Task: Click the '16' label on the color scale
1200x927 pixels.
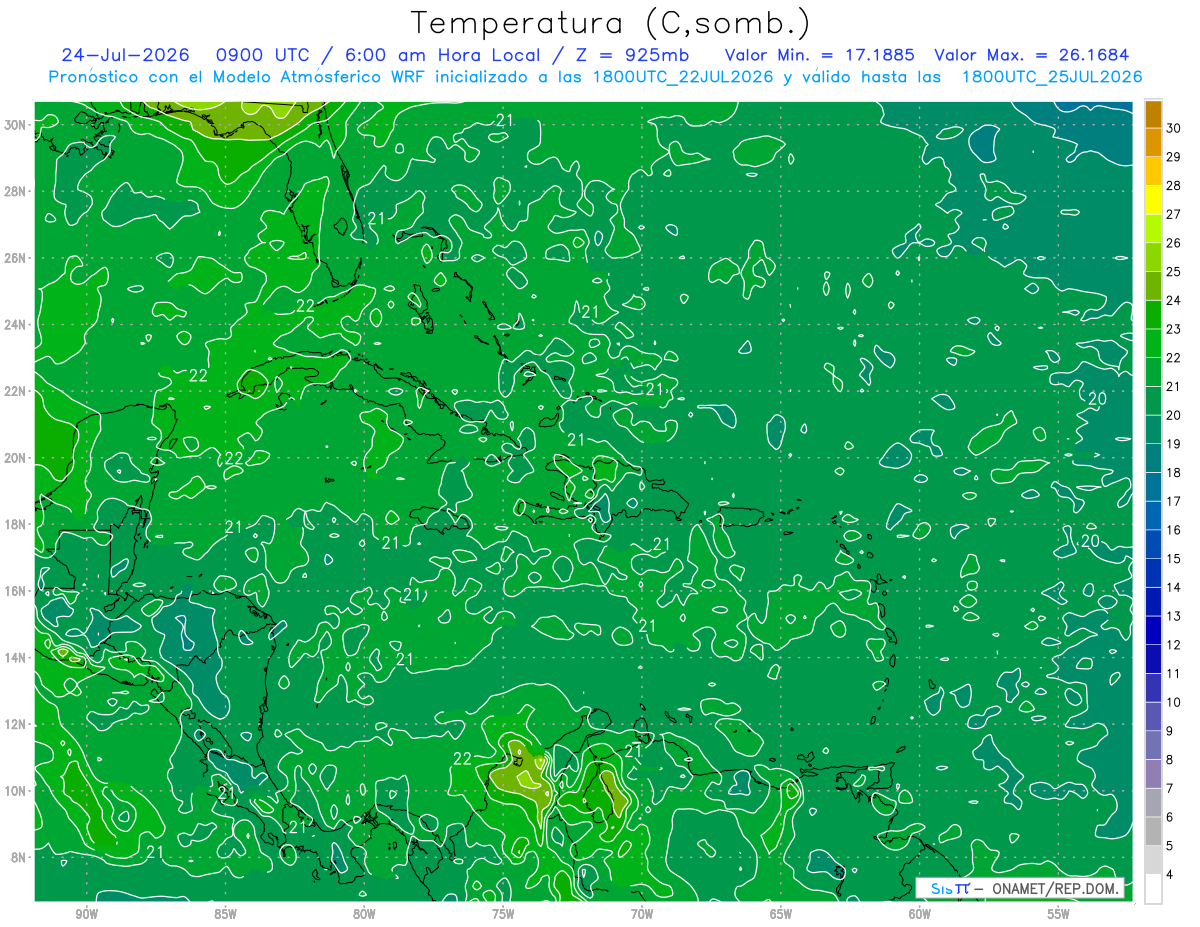Action: point(1174,530)
